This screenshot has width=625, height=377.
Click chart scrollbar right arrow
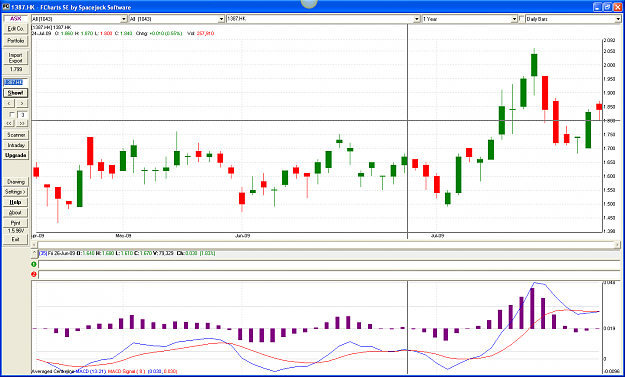pos(617,244)
